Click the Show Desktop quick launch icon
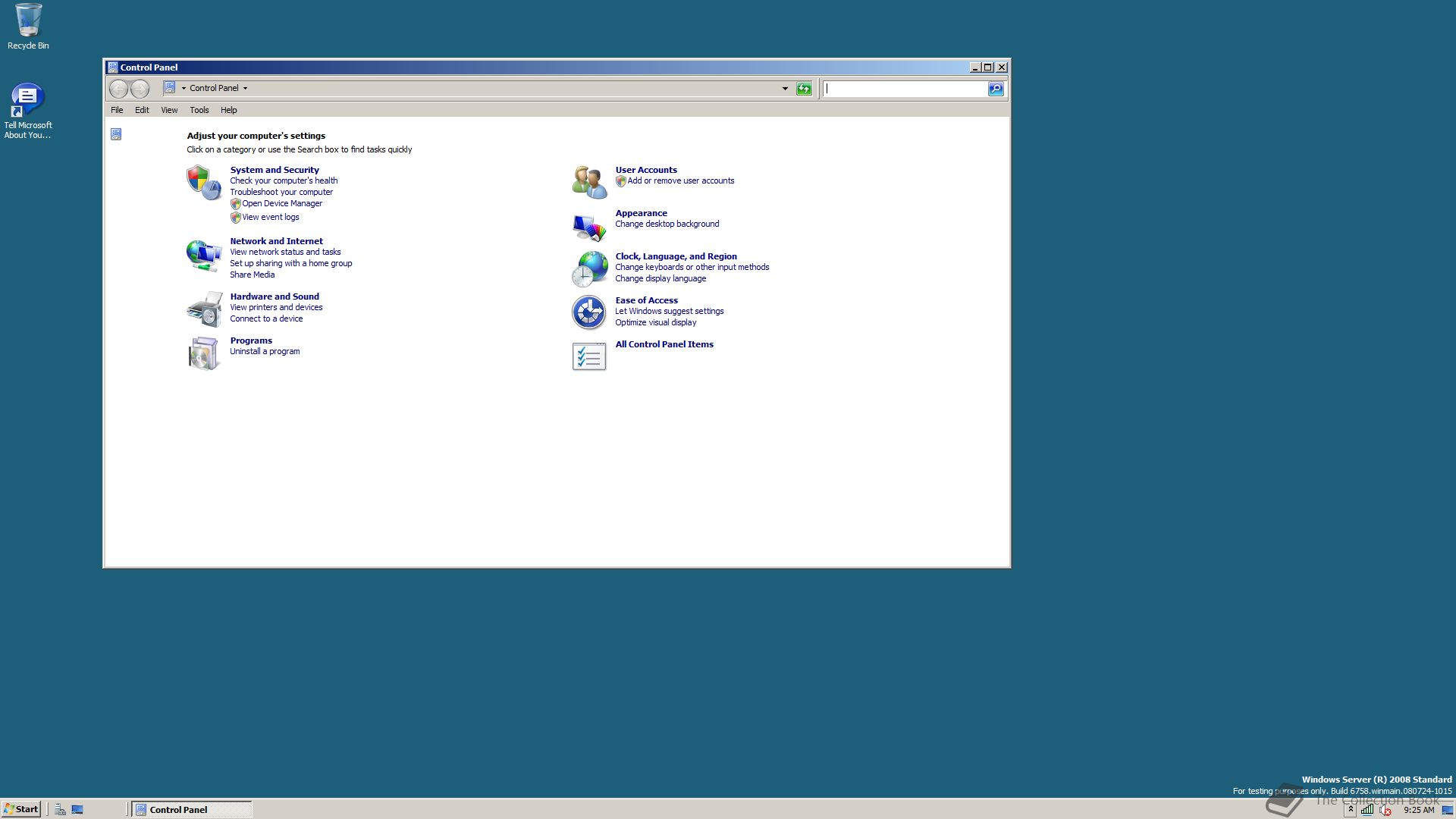The height and width of the screenshot is (819, 1456). [77, 809]
